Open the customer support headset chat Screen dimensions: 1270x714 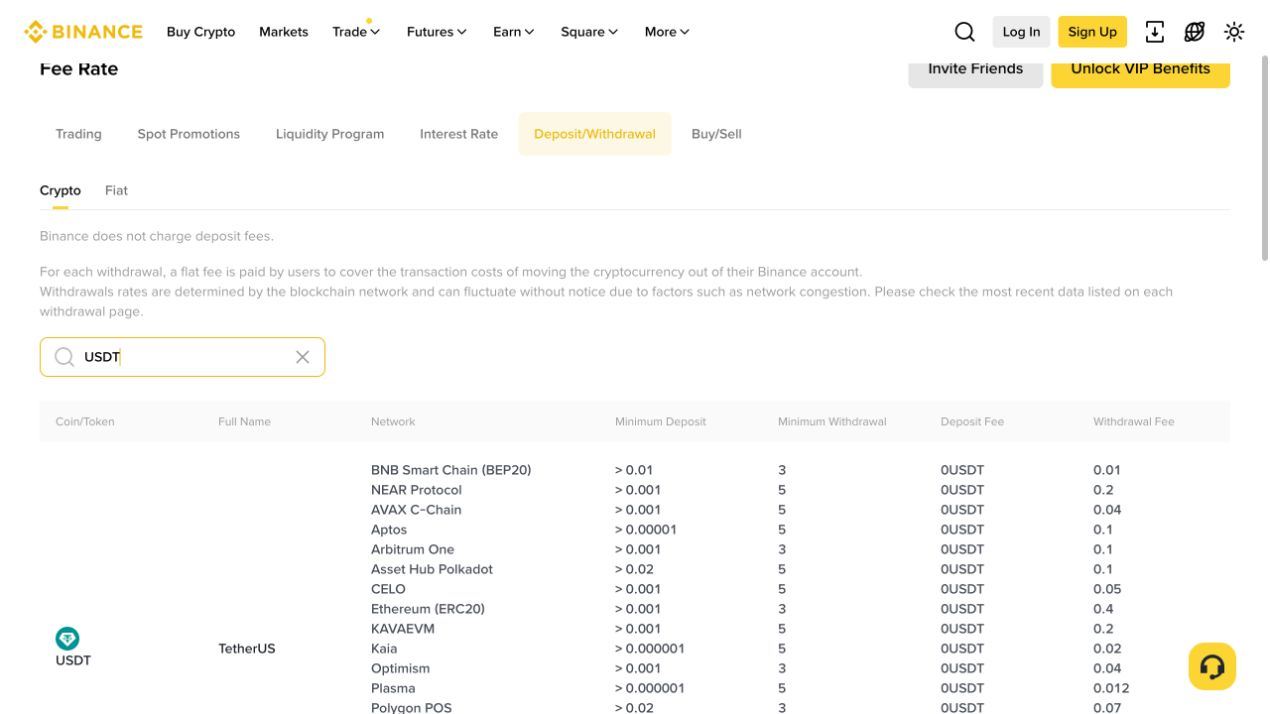1212,666
